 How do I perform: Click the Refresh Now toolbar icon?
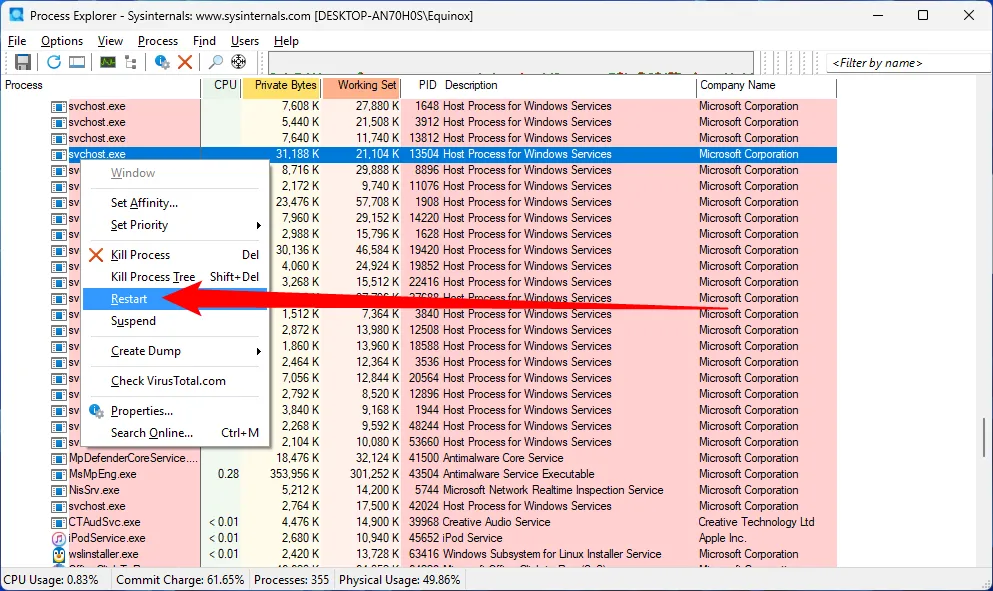click(x=54, y=62)
